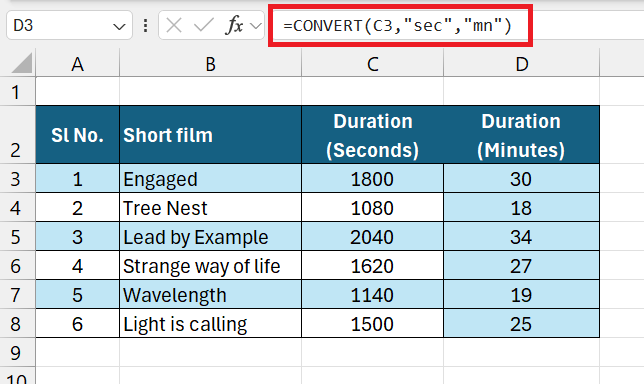Click Sl No. 3 cell in Lead by Example row
The image size is (644, 384).
[78, 237]
